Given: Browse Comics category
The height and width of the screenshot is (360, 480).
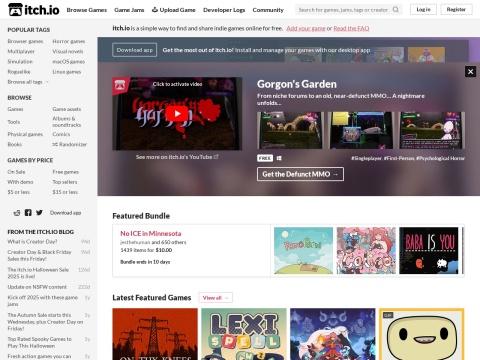Looking at the screenshot, I should tap(61, 134).
